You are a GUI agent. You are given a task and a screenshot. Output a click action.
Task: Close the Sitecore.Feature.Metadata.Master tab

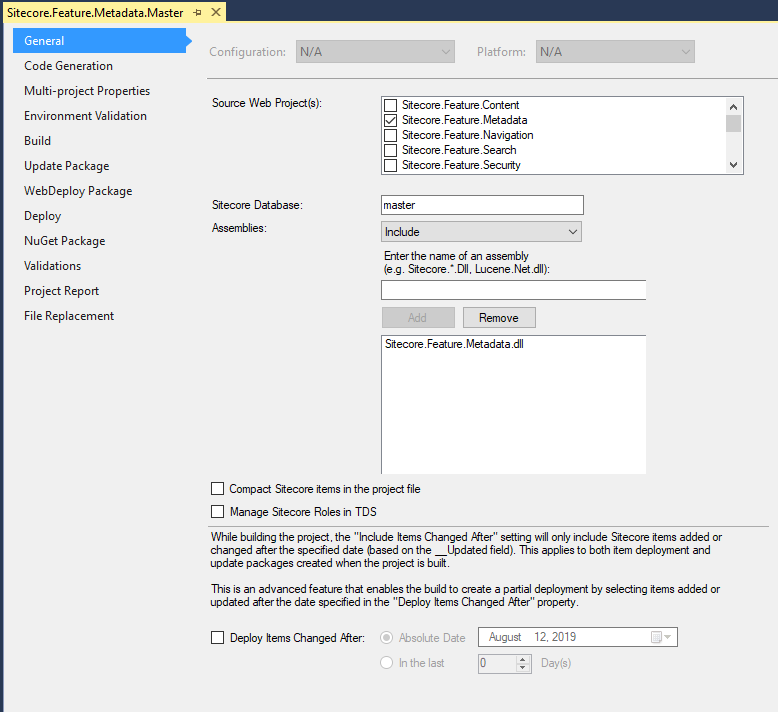coord(216,12)
